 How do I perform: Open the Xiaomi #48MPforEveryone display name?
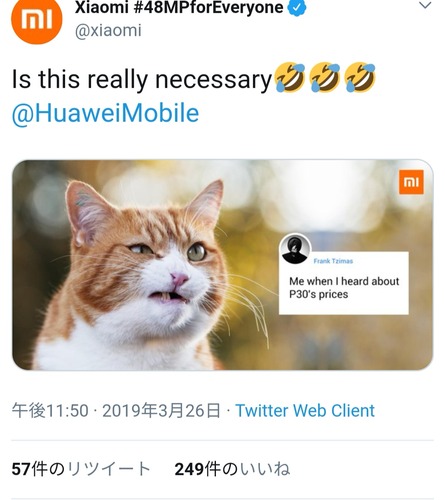[179, 7]
